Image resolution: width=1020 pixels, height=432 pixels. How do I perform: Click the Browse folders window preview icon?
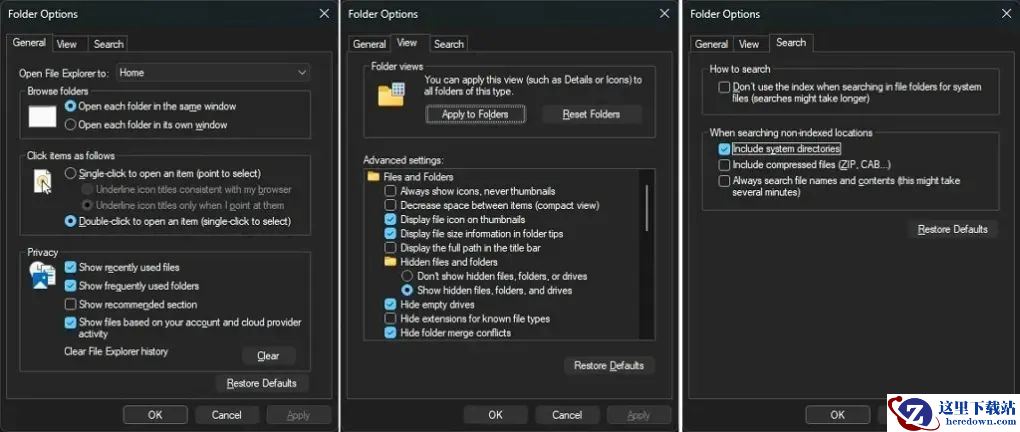click(x=42, y=116)
